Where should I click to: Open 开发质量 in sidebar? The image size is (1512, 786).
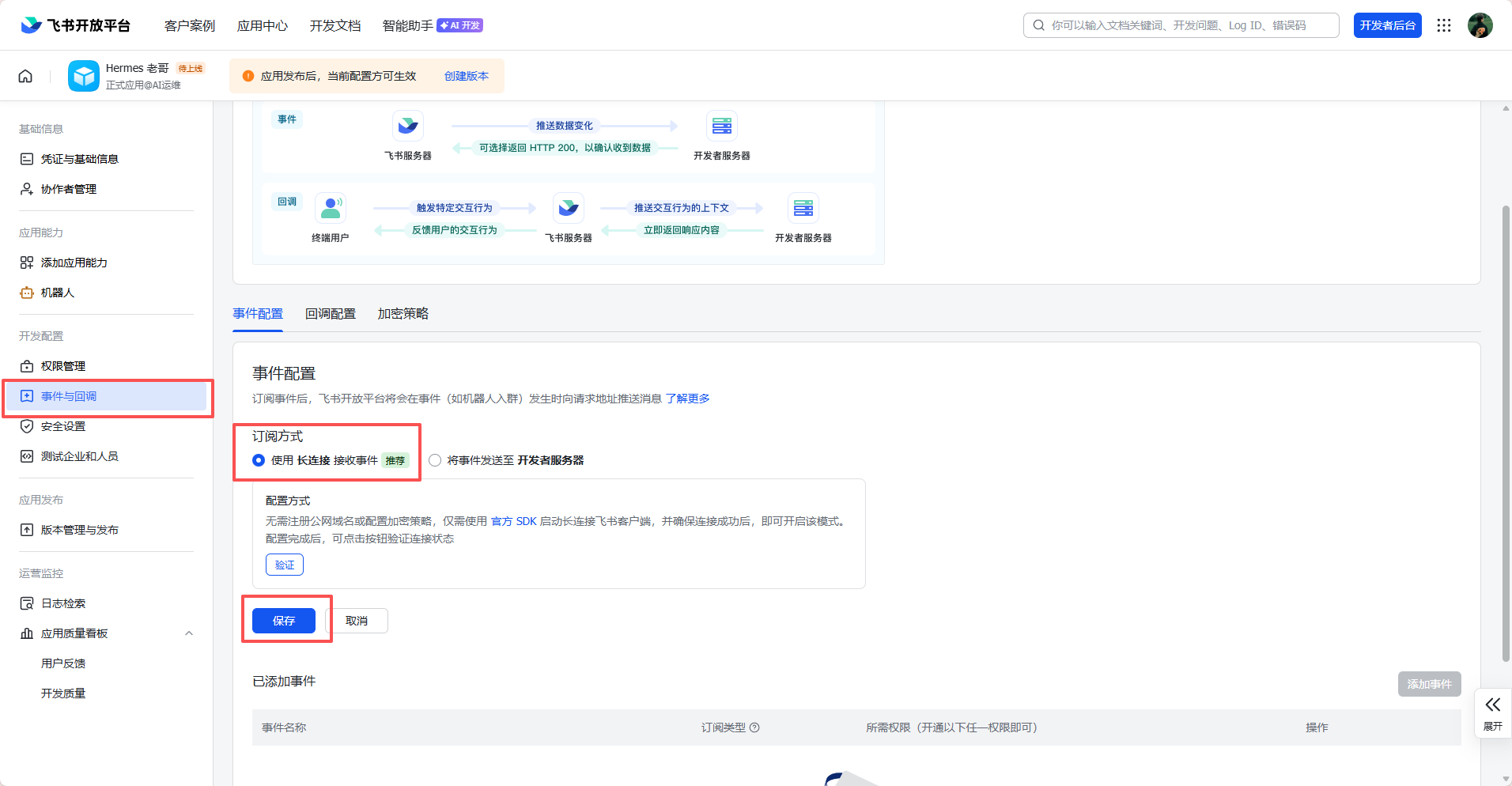click(63, 693)
